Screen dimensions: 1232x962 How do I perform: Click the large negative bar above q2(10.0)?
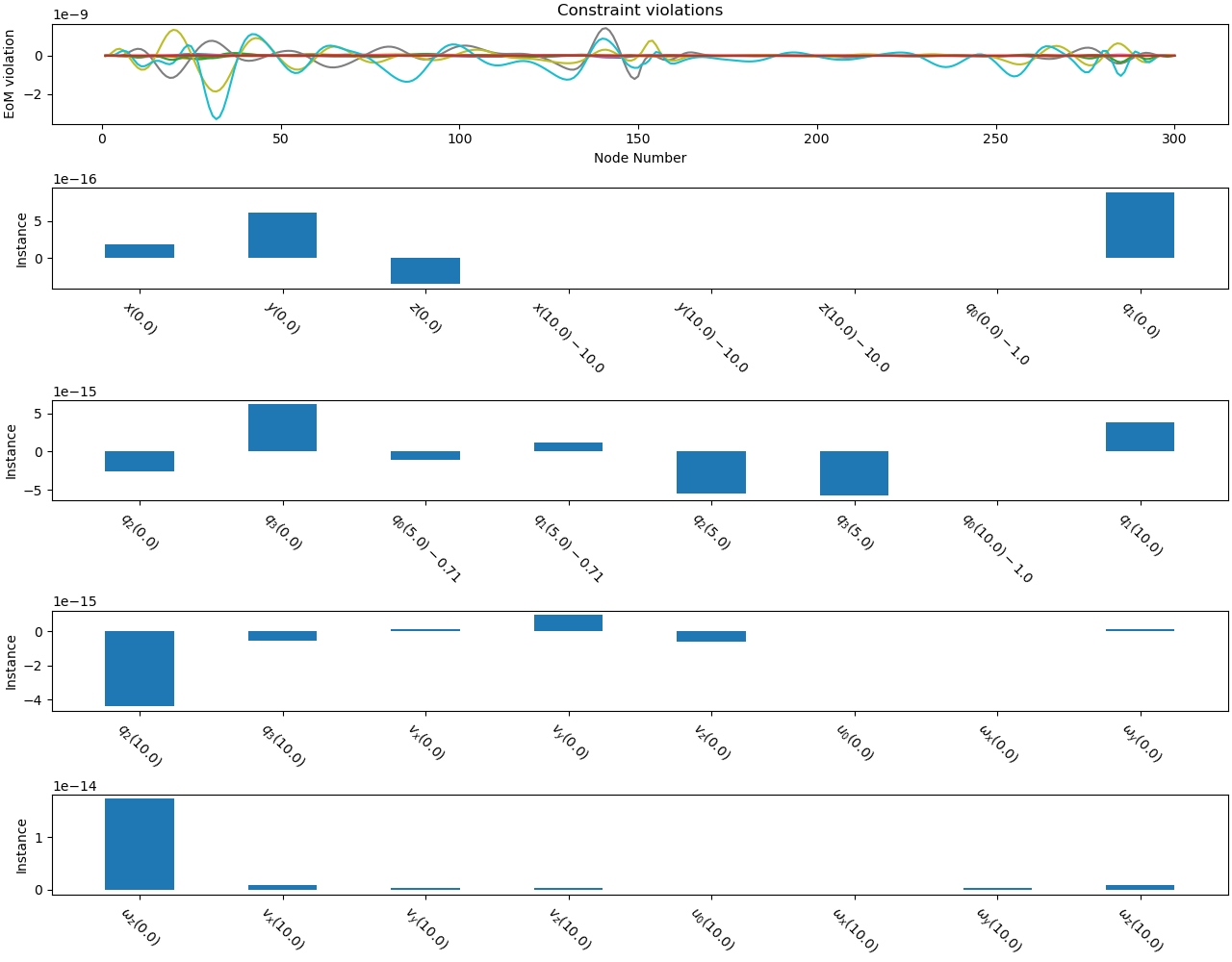[140, 669]
